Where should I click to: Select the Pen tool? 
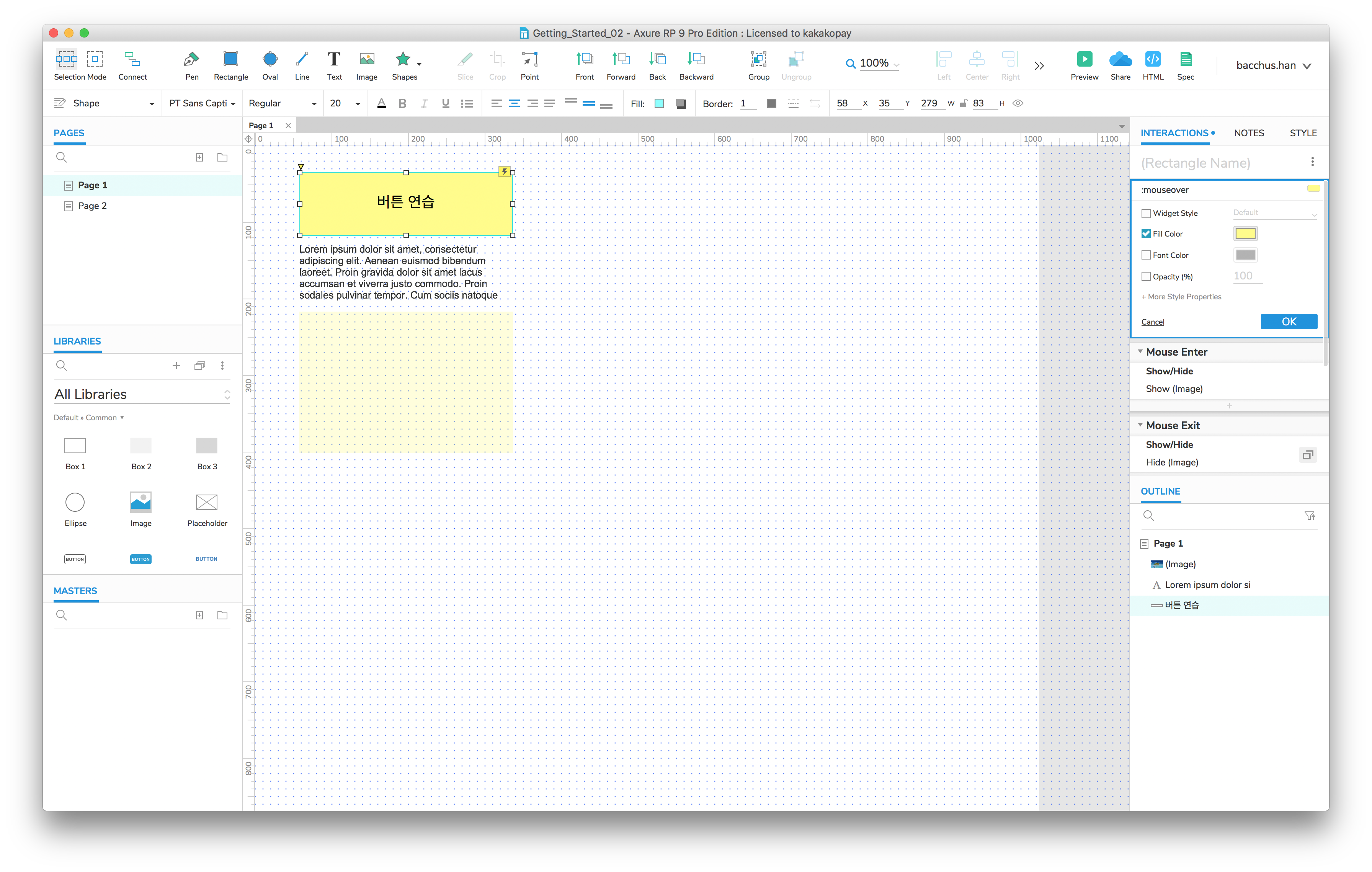191,59
